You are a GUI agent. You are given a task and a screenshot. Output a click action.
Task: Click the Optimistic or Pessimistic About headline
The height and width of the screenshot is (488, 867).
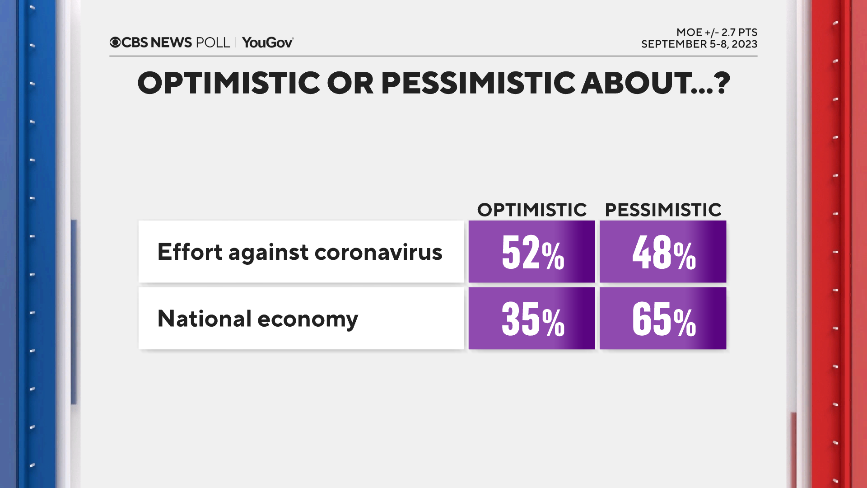point(432,84)
